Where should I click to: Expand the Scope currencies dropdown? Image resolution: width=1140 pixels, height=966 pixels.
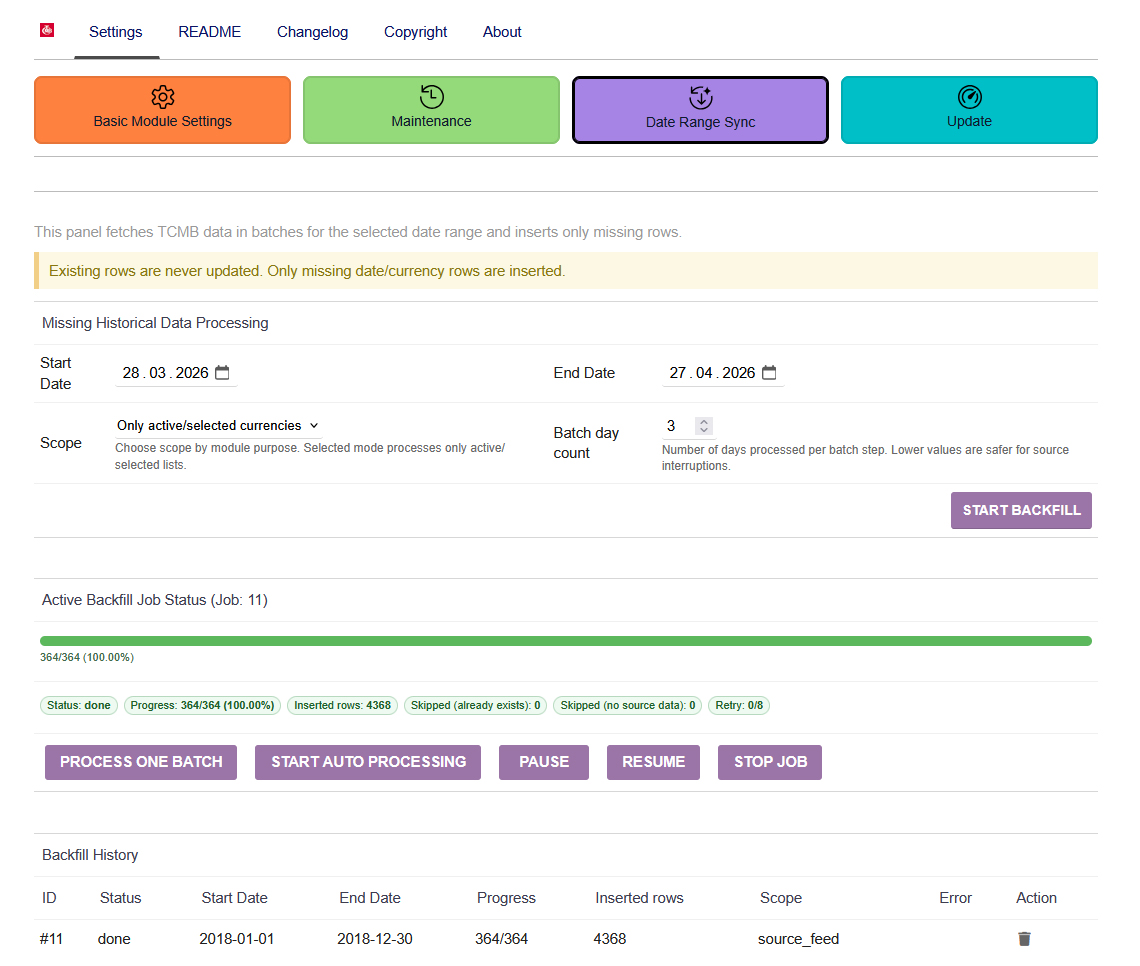point(217,425)
